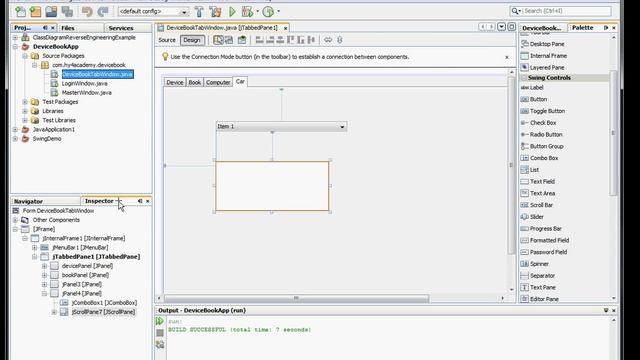Select the Computer tab in designer
The width and height of the screenshot is (640, 360).
point(218,82)
